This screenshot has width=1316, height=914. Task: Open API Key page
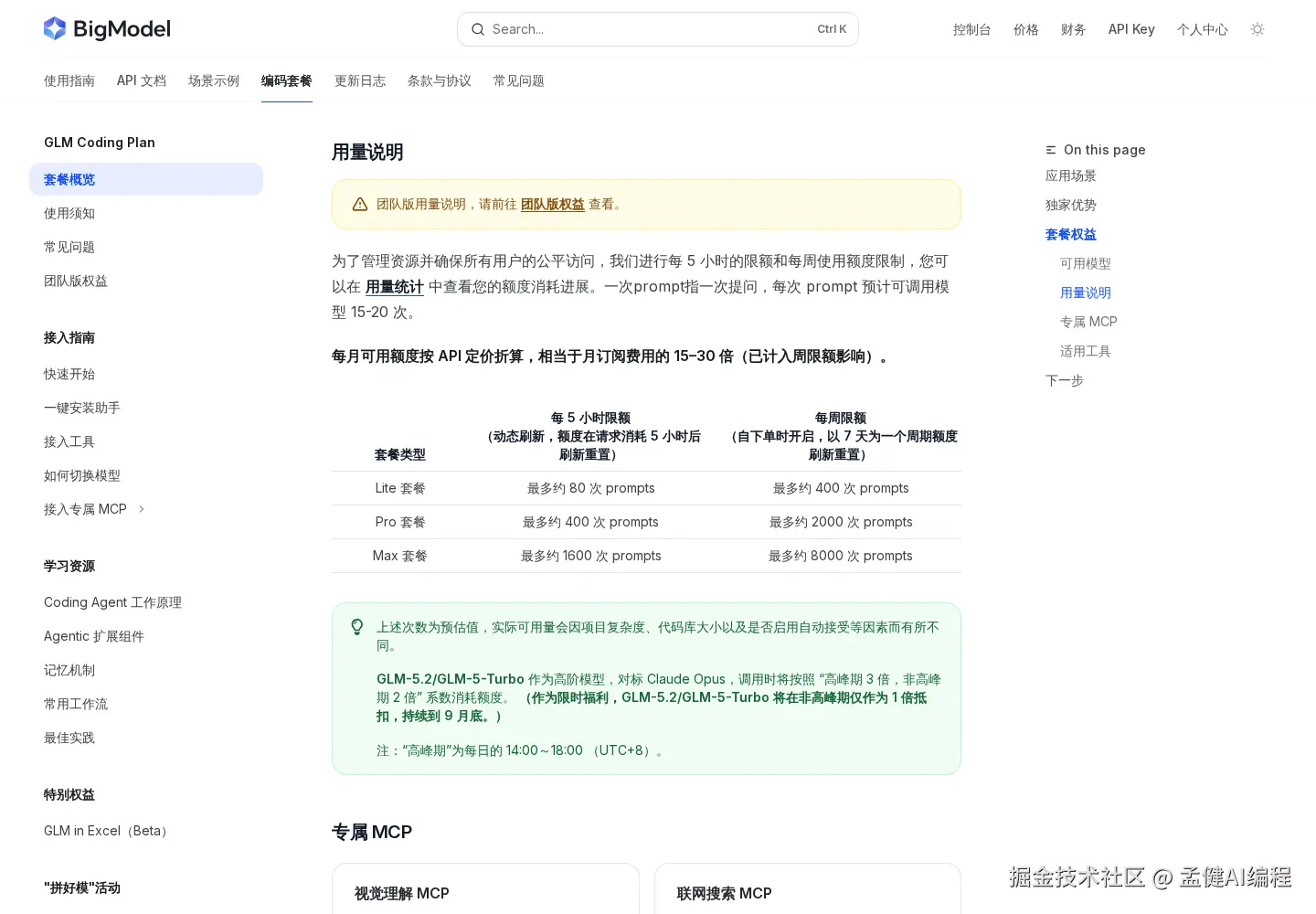(x=1131, y=29)
